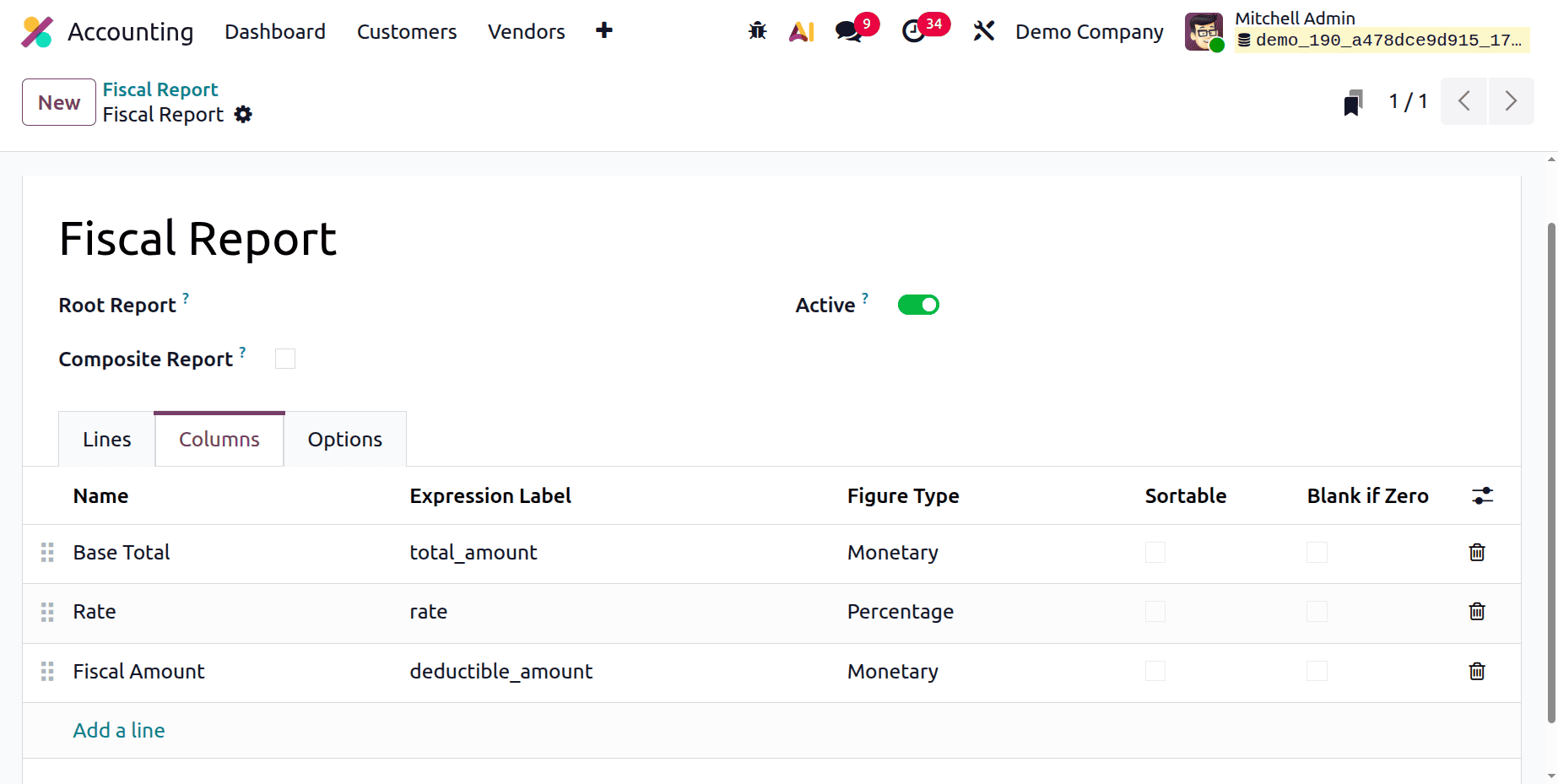Viewport: 1558px width, 784px height.
Task: Click Mitchell Admin avatar picture
Action: [1204, 31]
